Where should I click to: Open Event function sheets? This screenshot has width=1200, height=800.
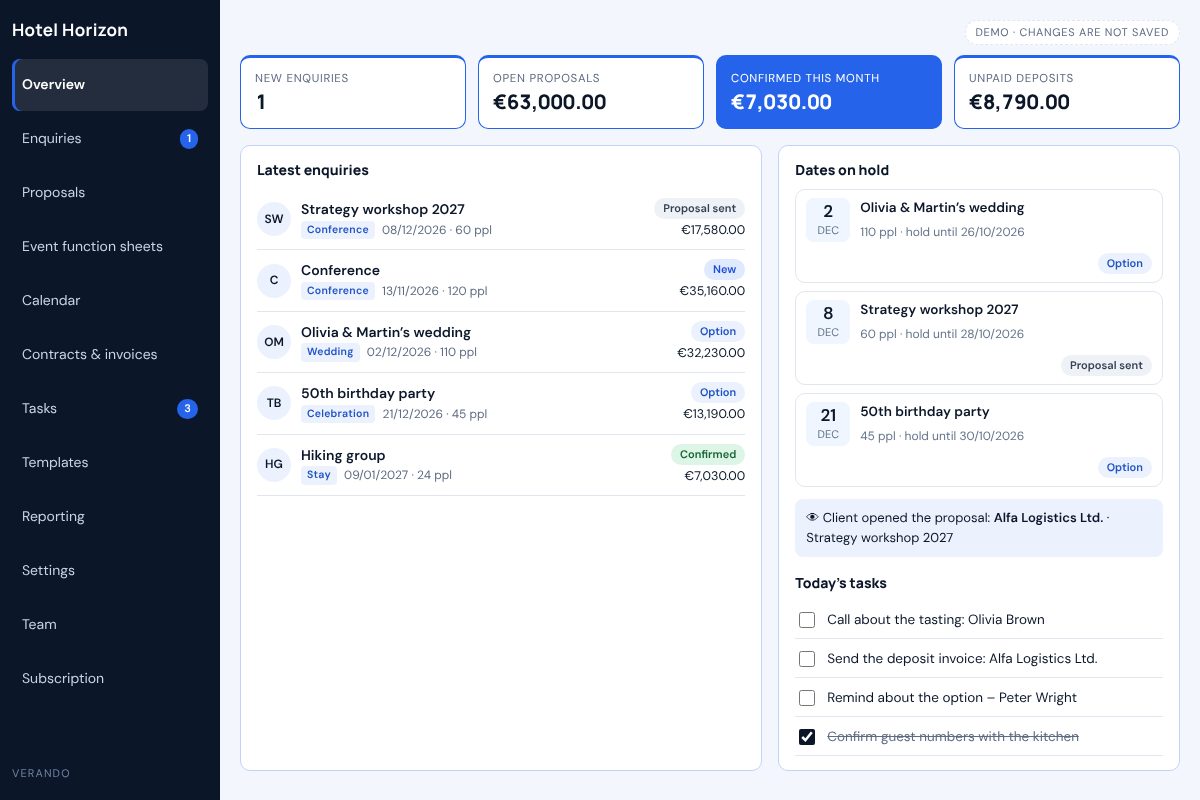tap(110, 247)
